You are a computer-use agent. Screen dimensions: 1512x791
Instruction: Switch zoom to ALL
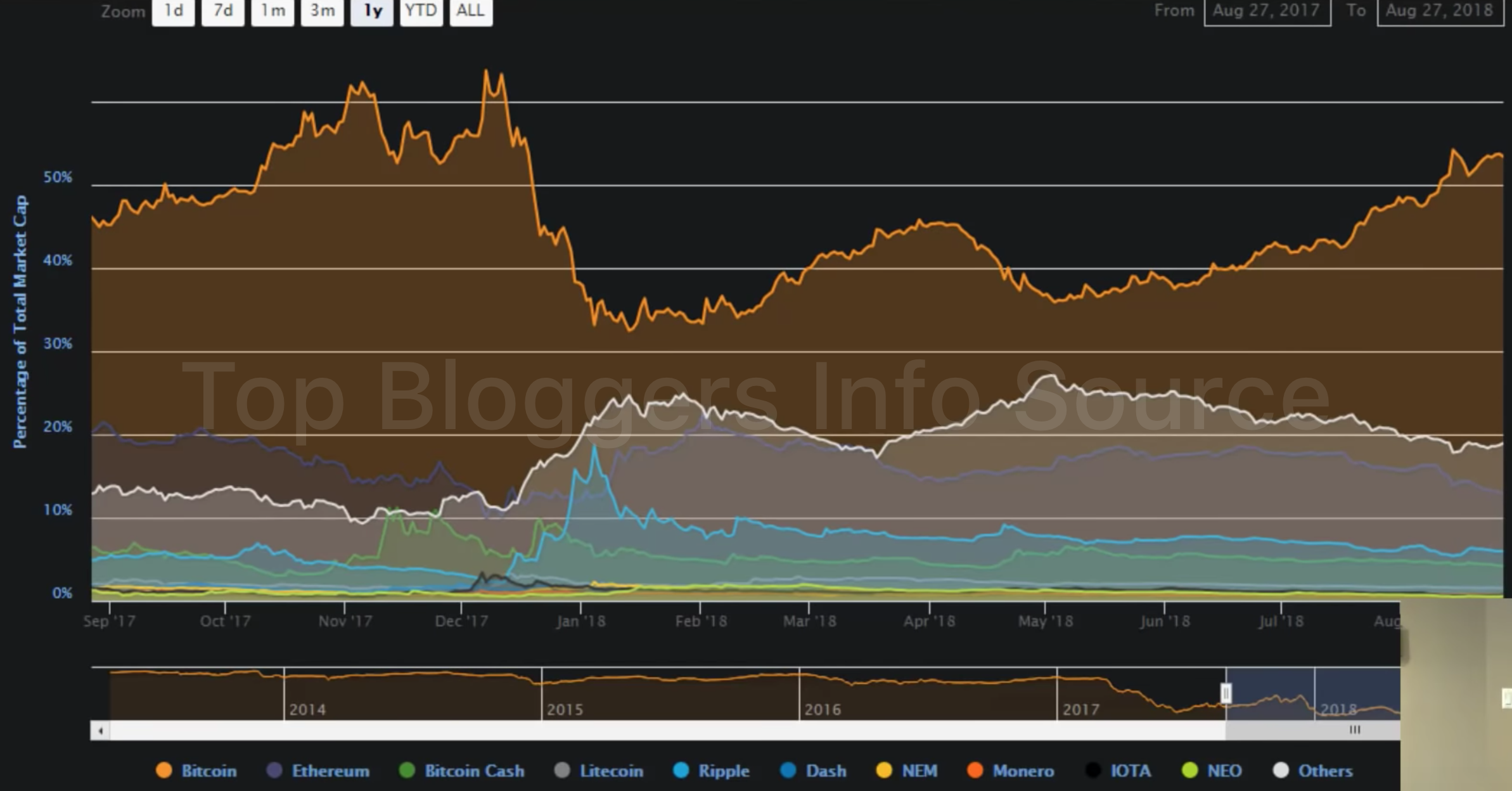click(x=470, y=11)
